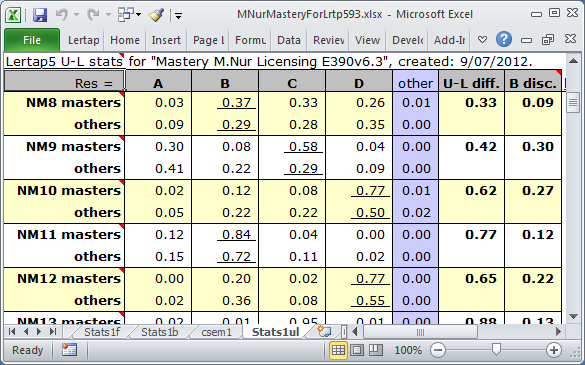The height and width of the screenshot is (365, 585).
Task: Open the Add-Ins ribbon tab
Action: pos(449,40)
